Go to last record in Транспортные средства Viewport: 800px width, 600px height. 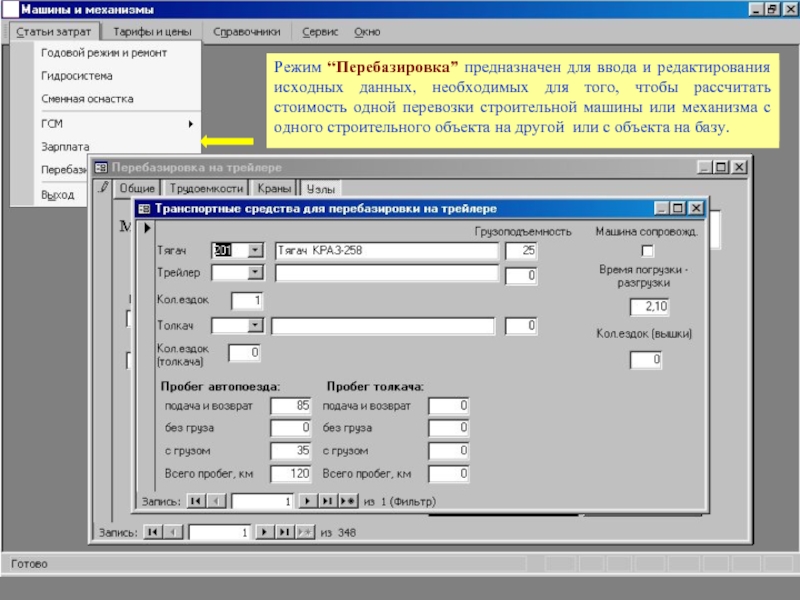coord(328,501)
